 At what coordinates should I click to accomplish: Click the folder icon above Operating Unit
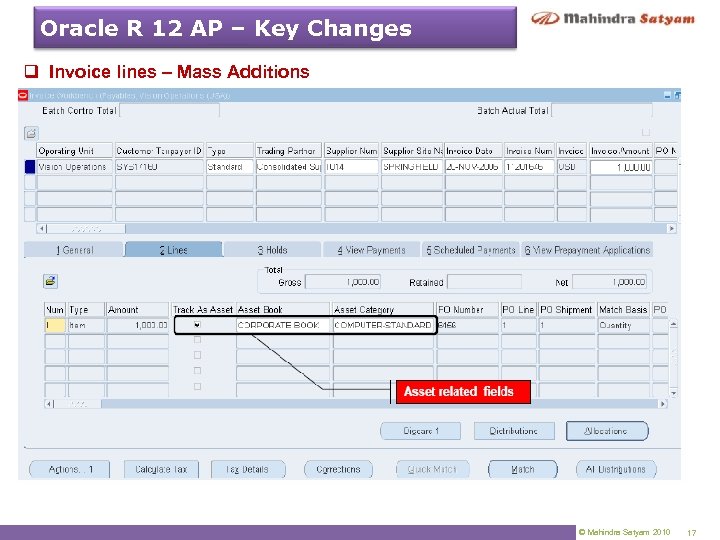(x=31, y=133)
